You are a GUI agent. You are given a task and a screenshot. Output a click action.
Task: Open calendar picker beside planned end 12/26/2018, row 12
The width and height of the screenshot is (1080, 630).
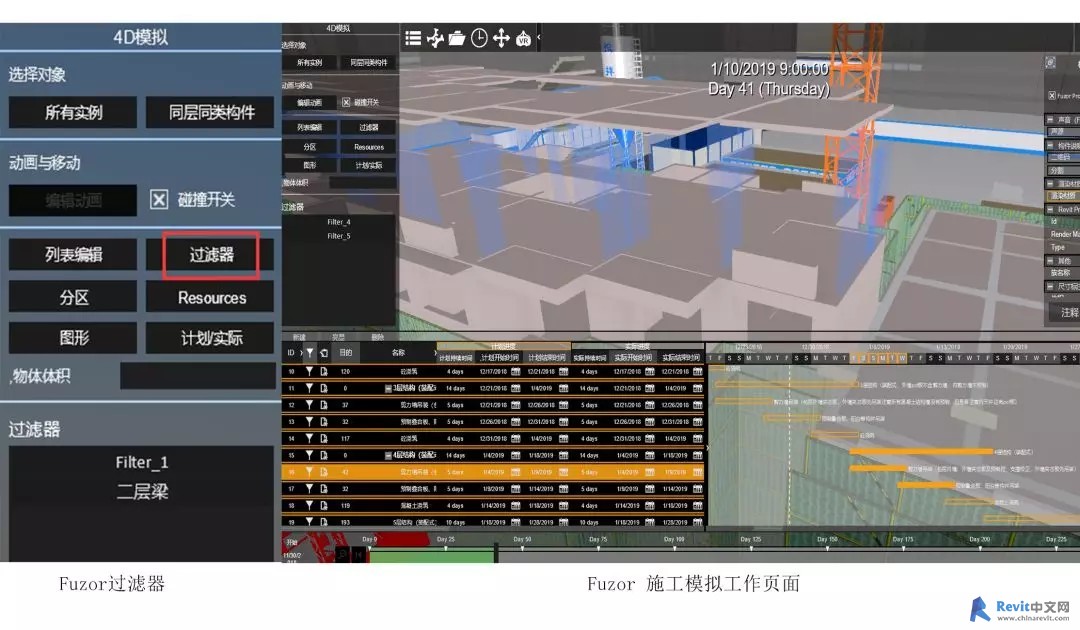[x=563, y=405]
